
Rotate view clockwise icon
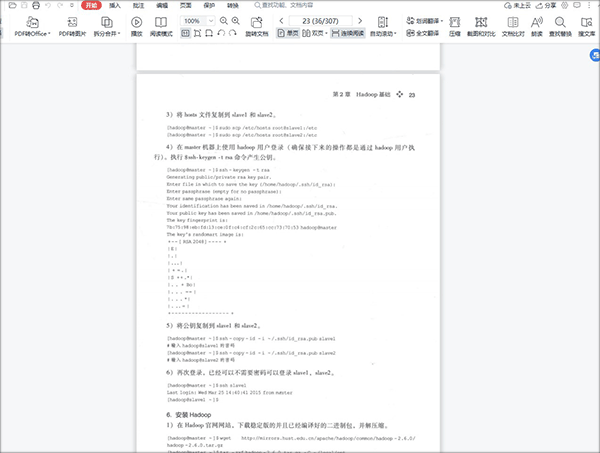point(233,33)
